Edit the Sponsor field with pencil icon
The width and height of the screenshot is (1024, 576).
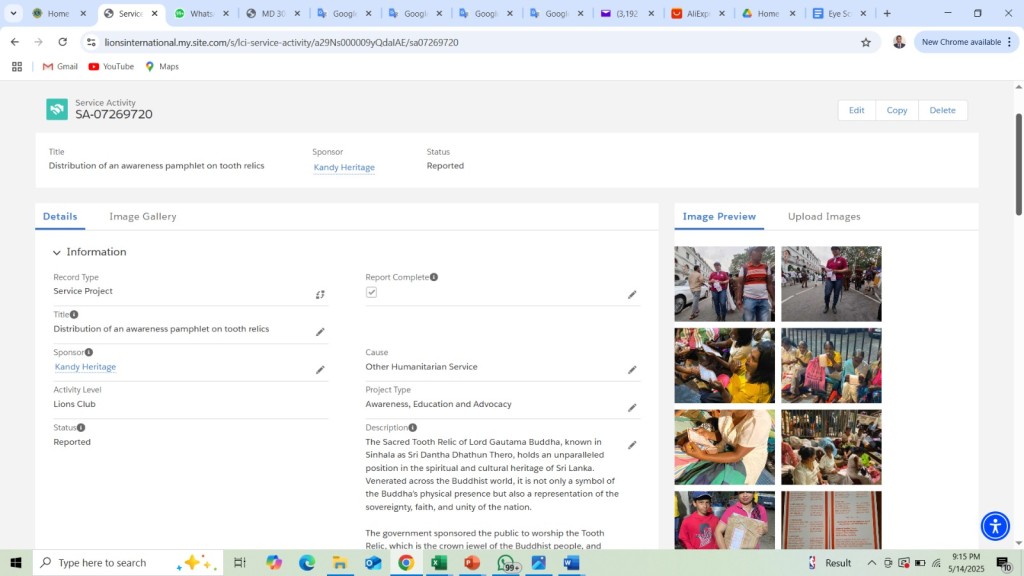(x=320, y=370)
